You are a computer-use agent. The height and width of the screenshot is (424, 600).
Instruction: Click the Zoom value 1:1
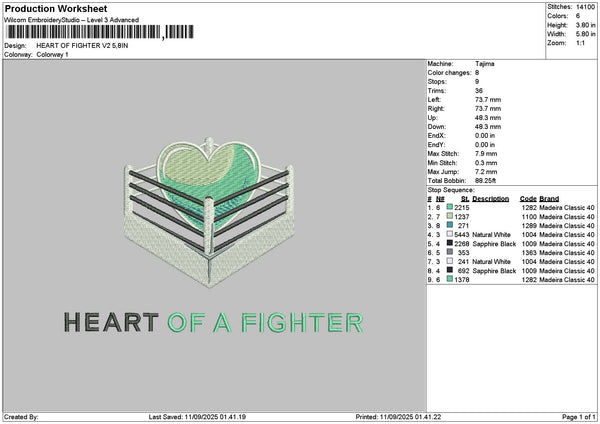(580, 43)
